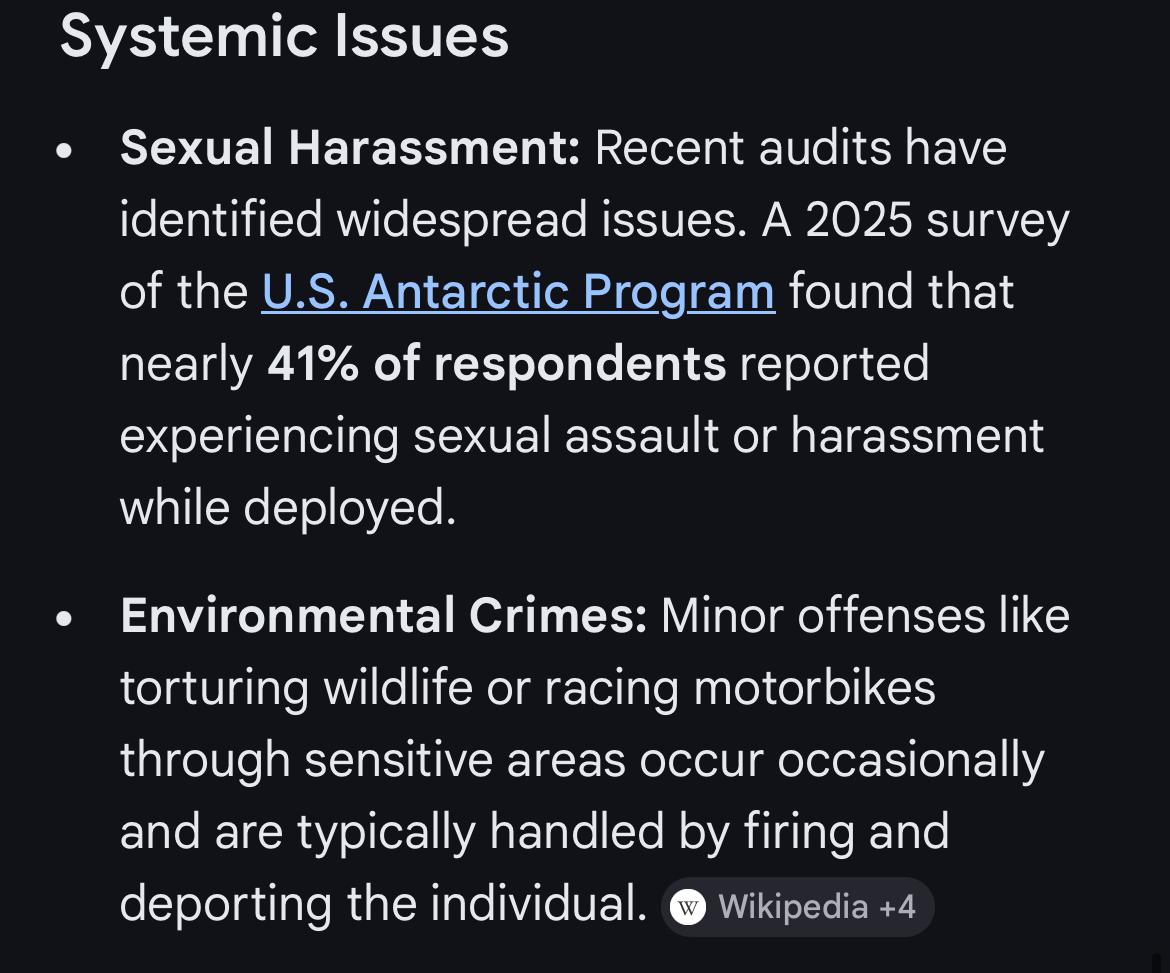The width and height of the screenshot is (1170, 973).
Task: Click the text while deployed
Action: (x=288, y=508)
